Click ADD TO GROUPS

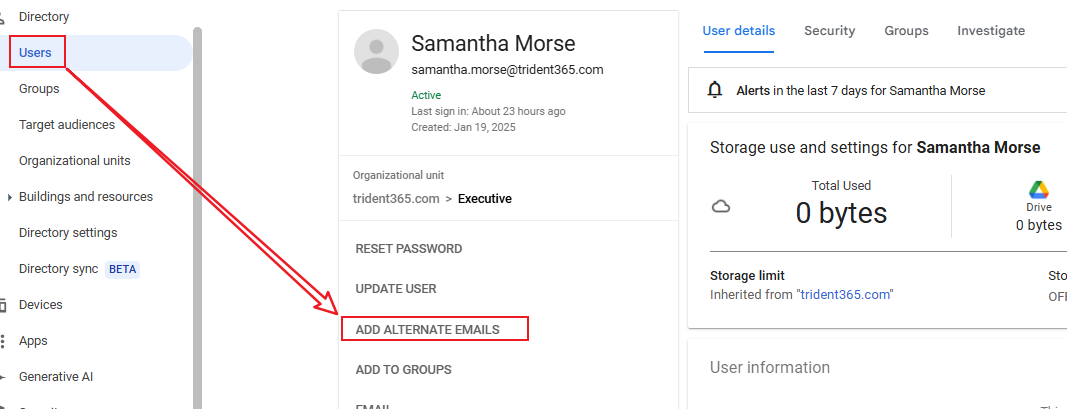coord(403,370)
